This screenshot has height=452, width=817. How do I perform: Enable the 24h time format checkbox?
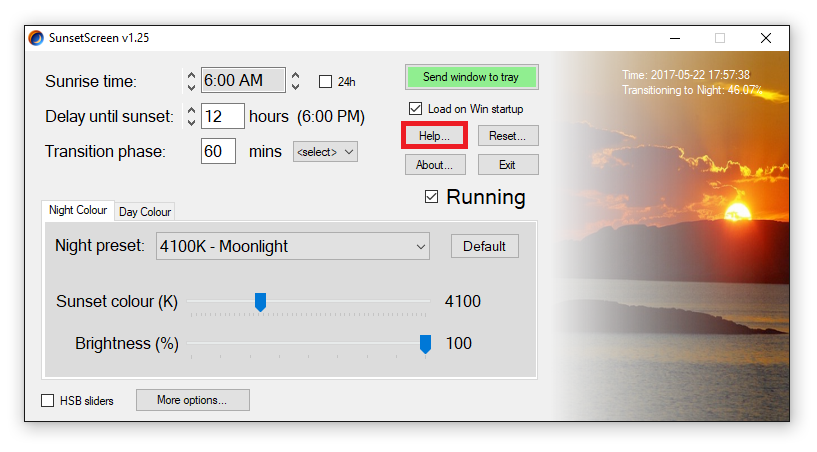(325, 82)
